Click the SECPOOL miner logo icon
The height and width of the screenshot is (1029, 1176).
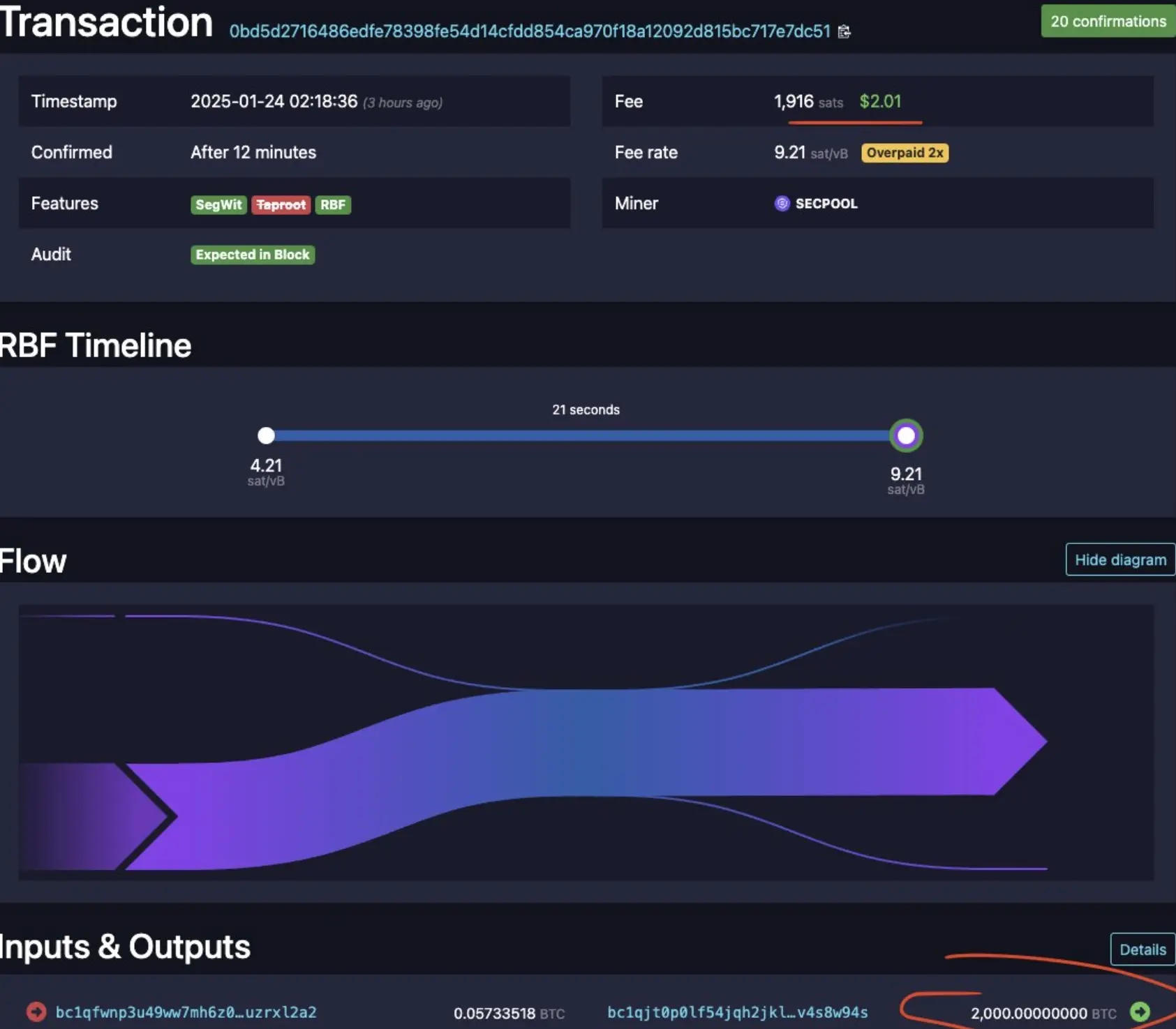coord(782,203)
